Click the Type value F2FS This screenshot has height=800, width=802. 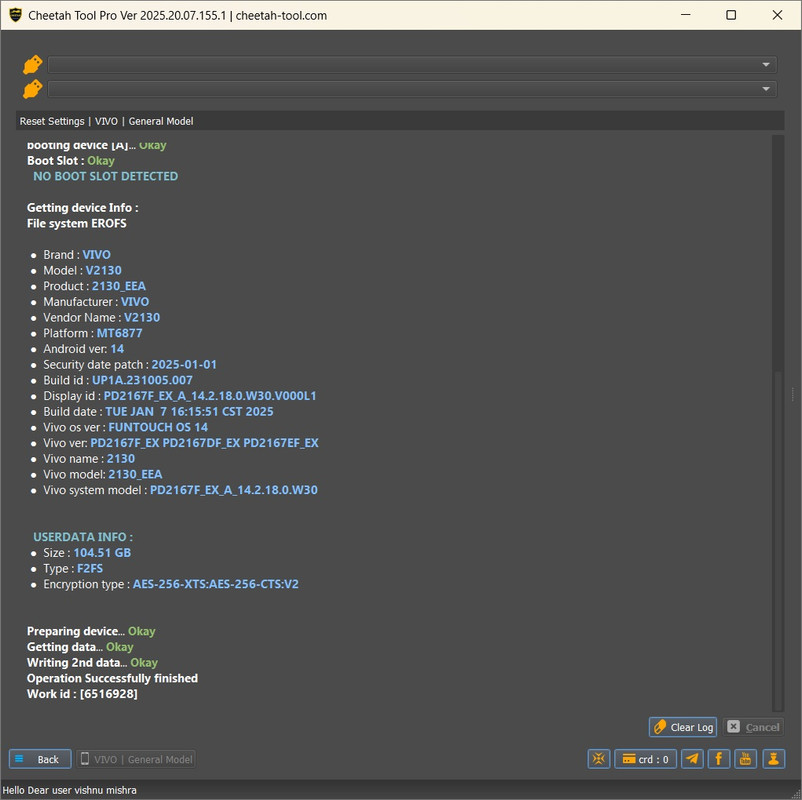[90, 569]
